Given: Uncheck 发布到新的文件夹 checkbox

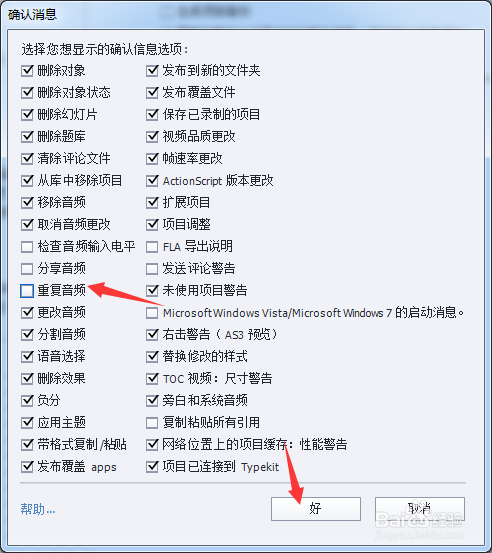Looking at the screenshot, I should pos(152,71).
